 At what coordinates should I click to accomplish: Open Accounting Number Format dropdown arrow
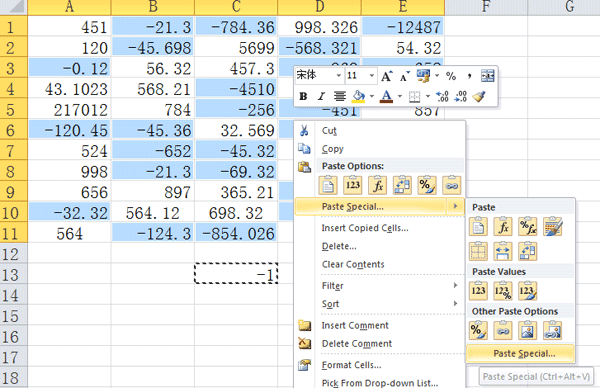click(437, 76)
